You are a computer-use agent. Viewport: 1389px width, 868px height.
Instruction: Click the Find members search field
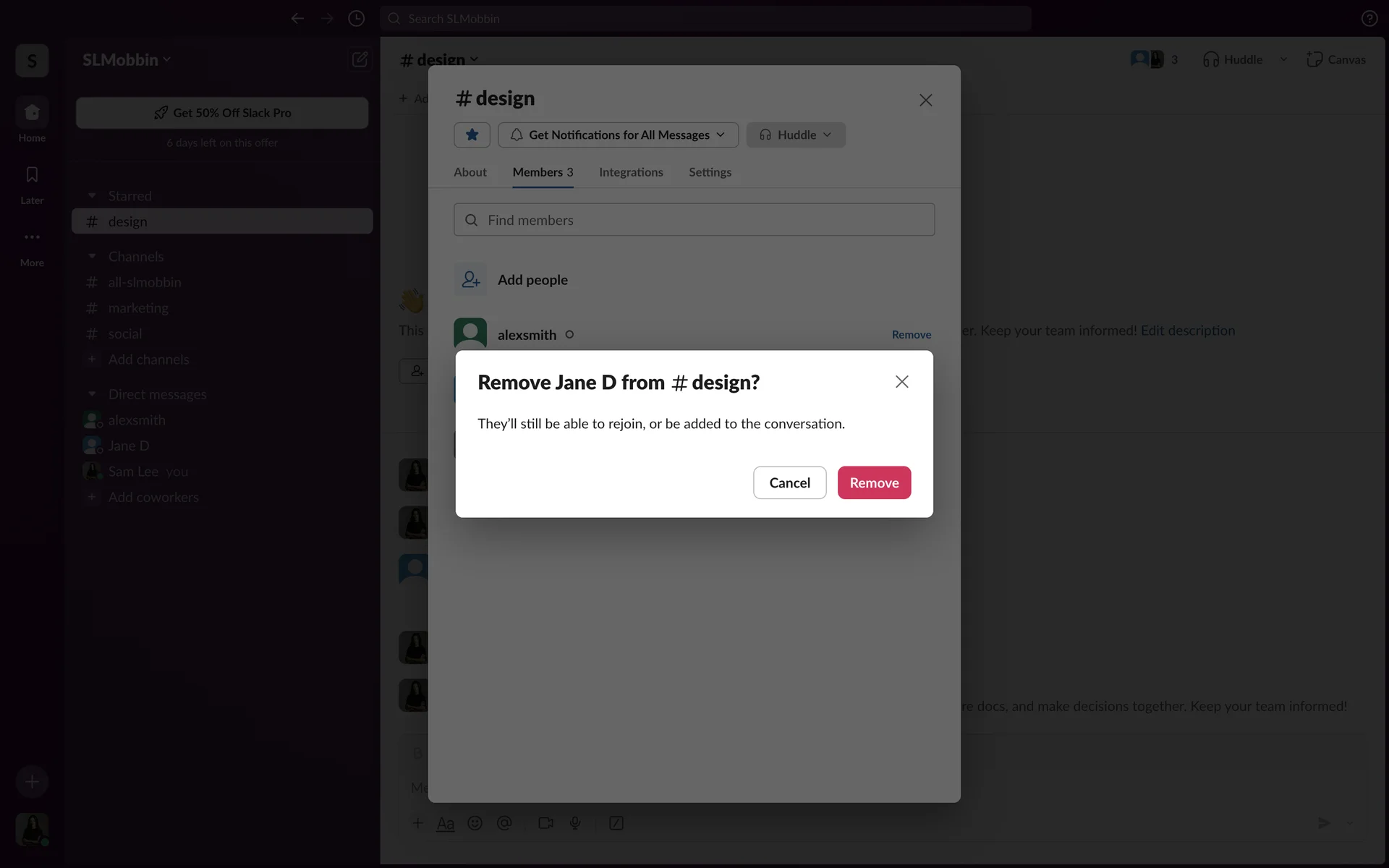click(693, 220)
